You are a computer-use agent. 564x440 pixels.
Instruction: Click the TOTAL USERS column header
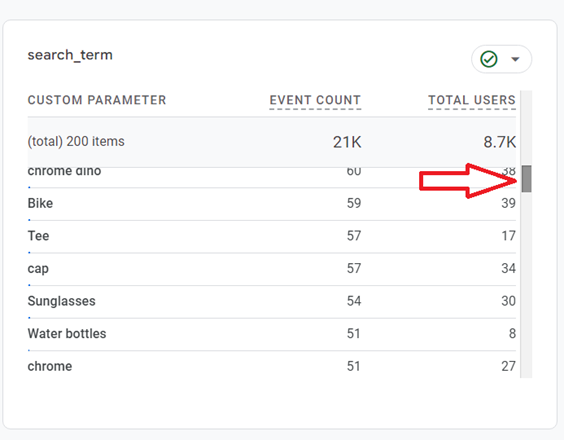click(472, 100)
